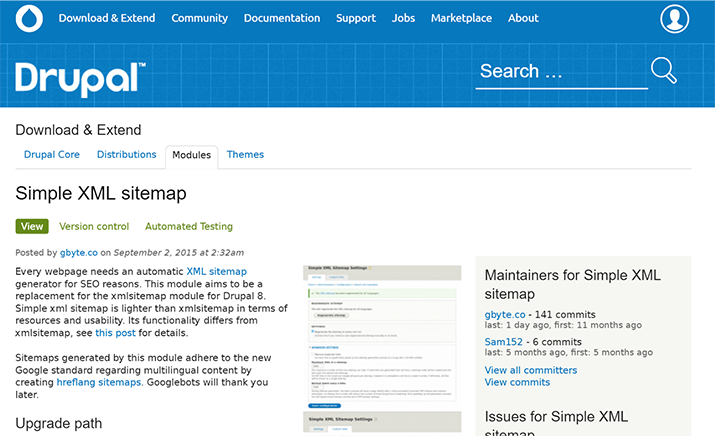Open the About menu item
The height and width of the screenshot is (436, 715).
523,18
